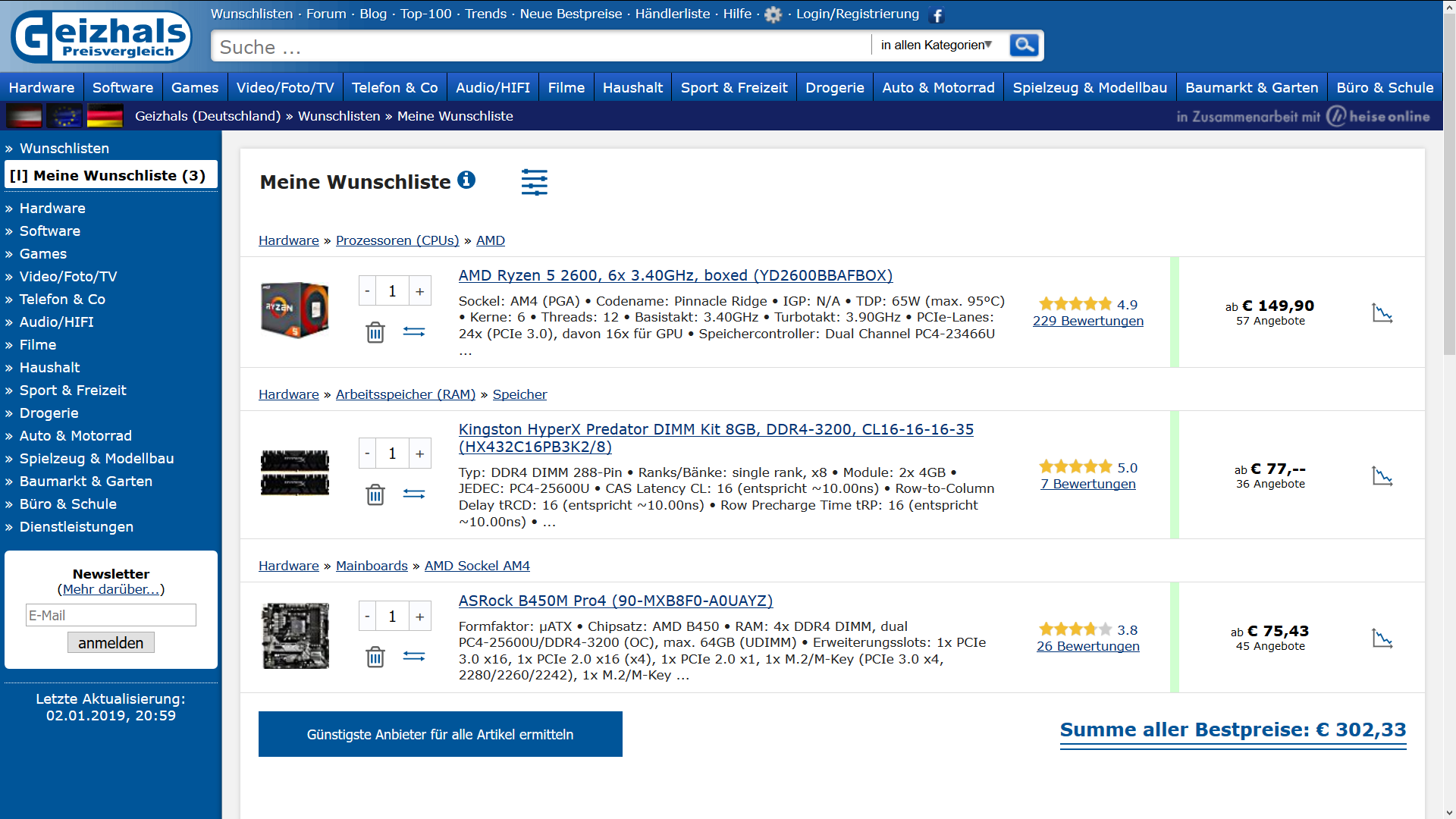The width and height of the screenshot is (1456, 819).
Task: Open 'in allen Kategorien' search dropdown
Action: point(937,45)
